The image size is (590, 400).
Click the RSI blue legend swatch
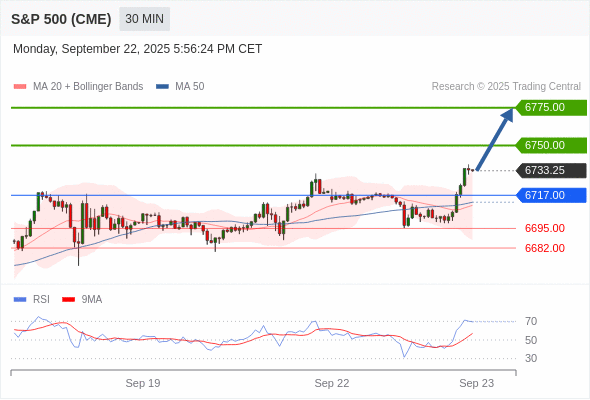pos(20,300)
